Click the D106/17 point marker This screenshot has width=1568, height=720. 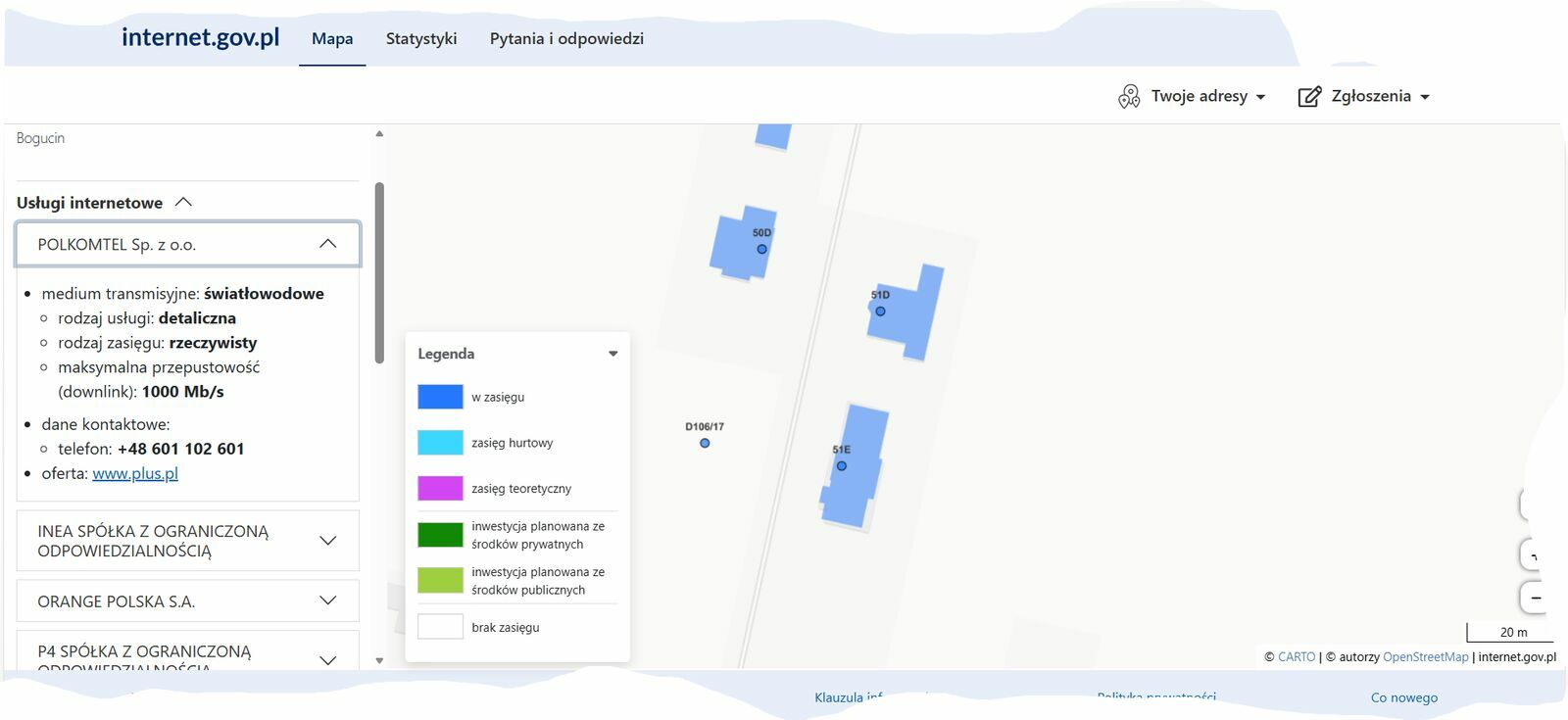pos(705,444)
